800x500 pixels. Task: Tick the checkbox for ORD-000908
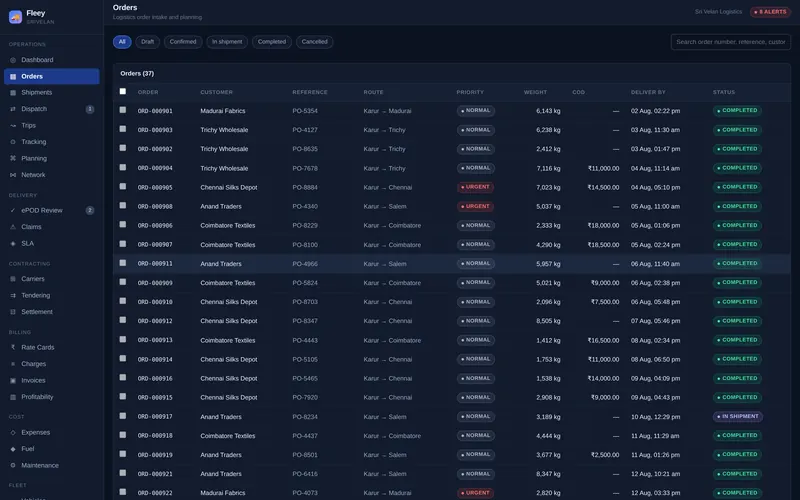coord(122,206)
